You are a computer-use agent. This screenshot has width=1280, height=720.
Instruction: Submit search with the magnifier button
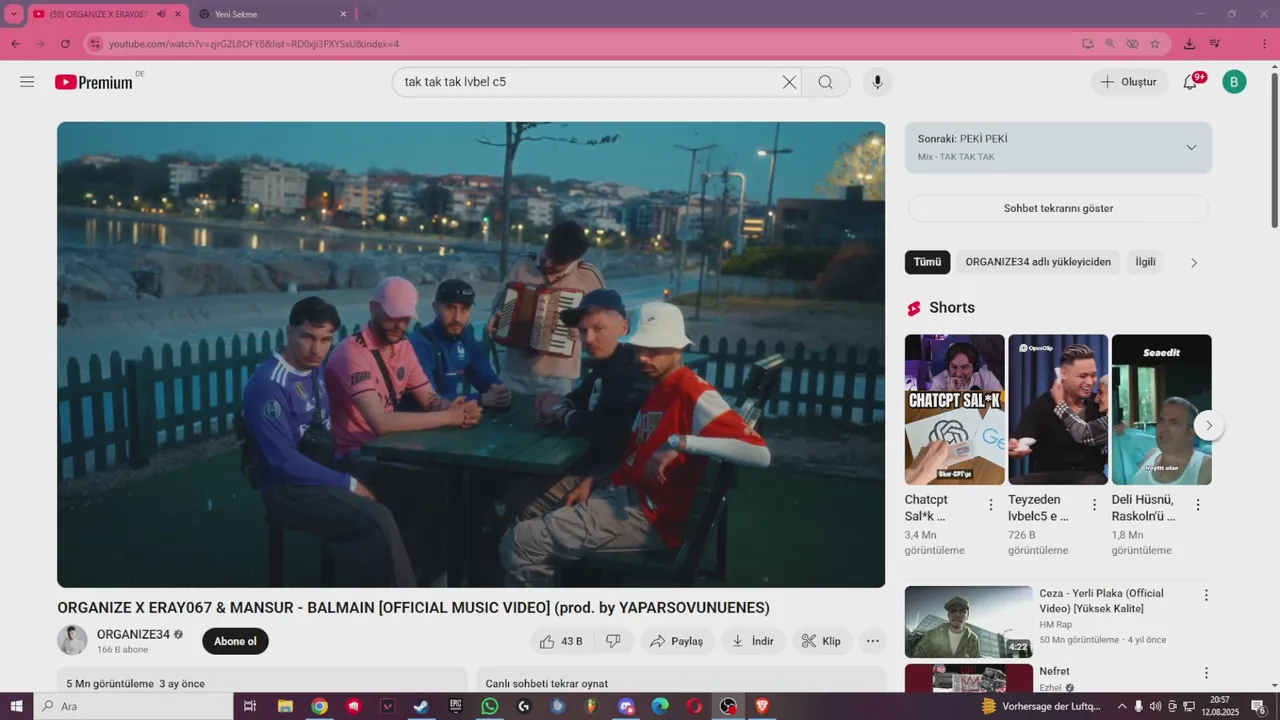click(x=825, y=82)
